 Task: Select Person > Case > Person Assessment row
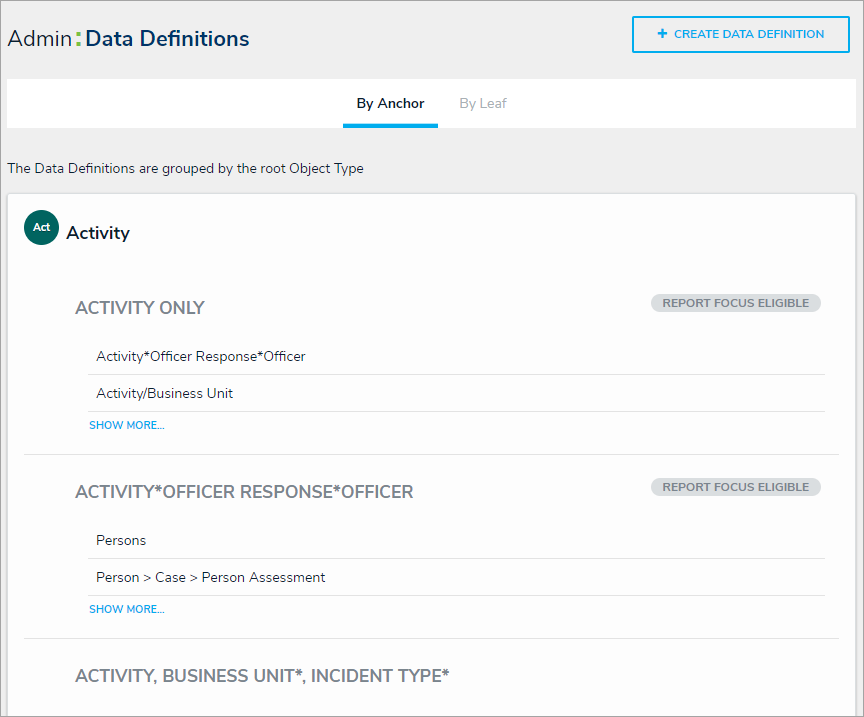click(211, 577)
